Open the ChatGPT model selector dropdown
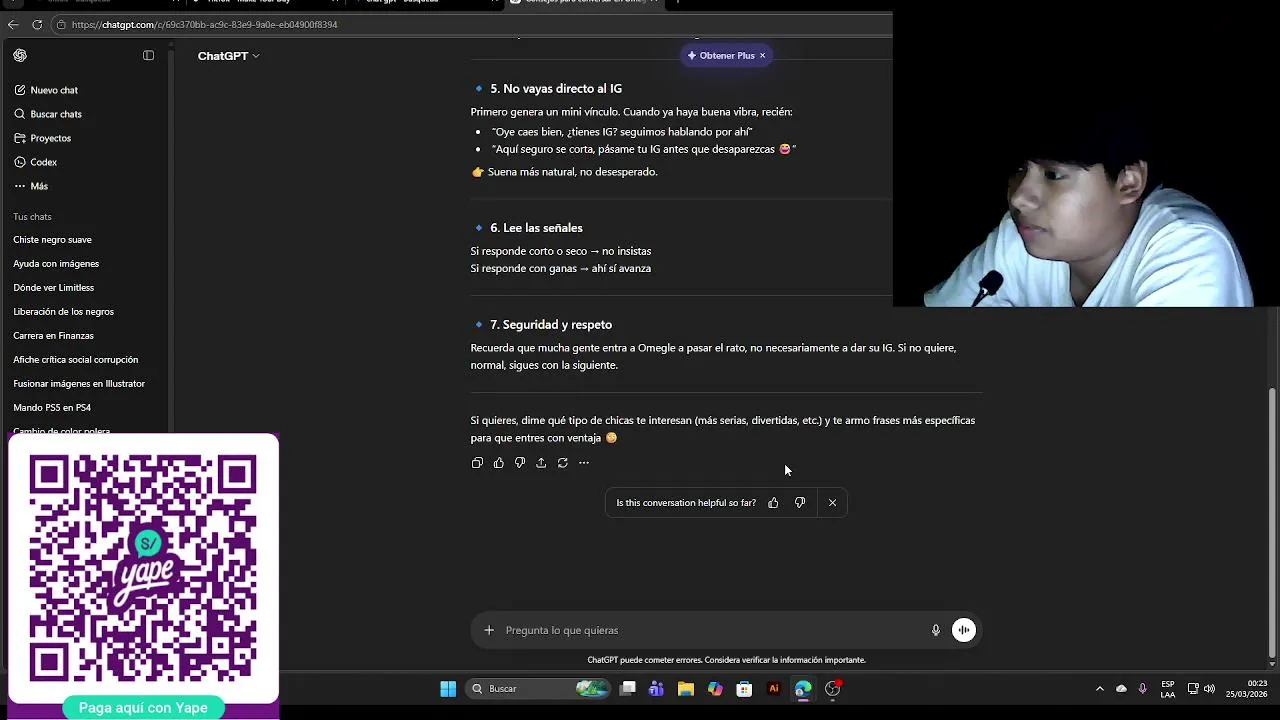The height and width of the screenshot is (720, 1280). click(x=228, y=56)
